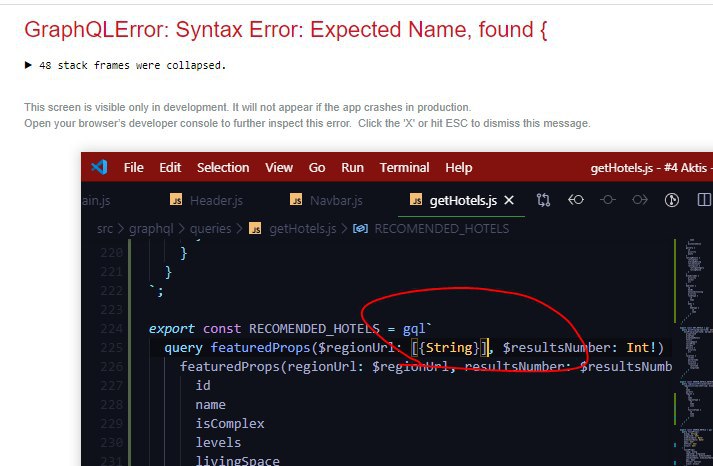
Task: Select the getHotels.js tab
Action: click(463, 200)
